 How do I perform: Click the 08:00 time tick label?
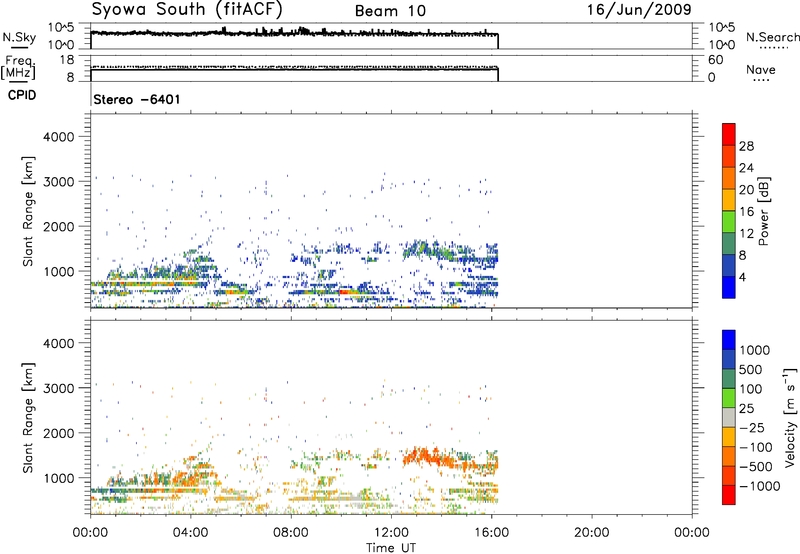[291, 533]
